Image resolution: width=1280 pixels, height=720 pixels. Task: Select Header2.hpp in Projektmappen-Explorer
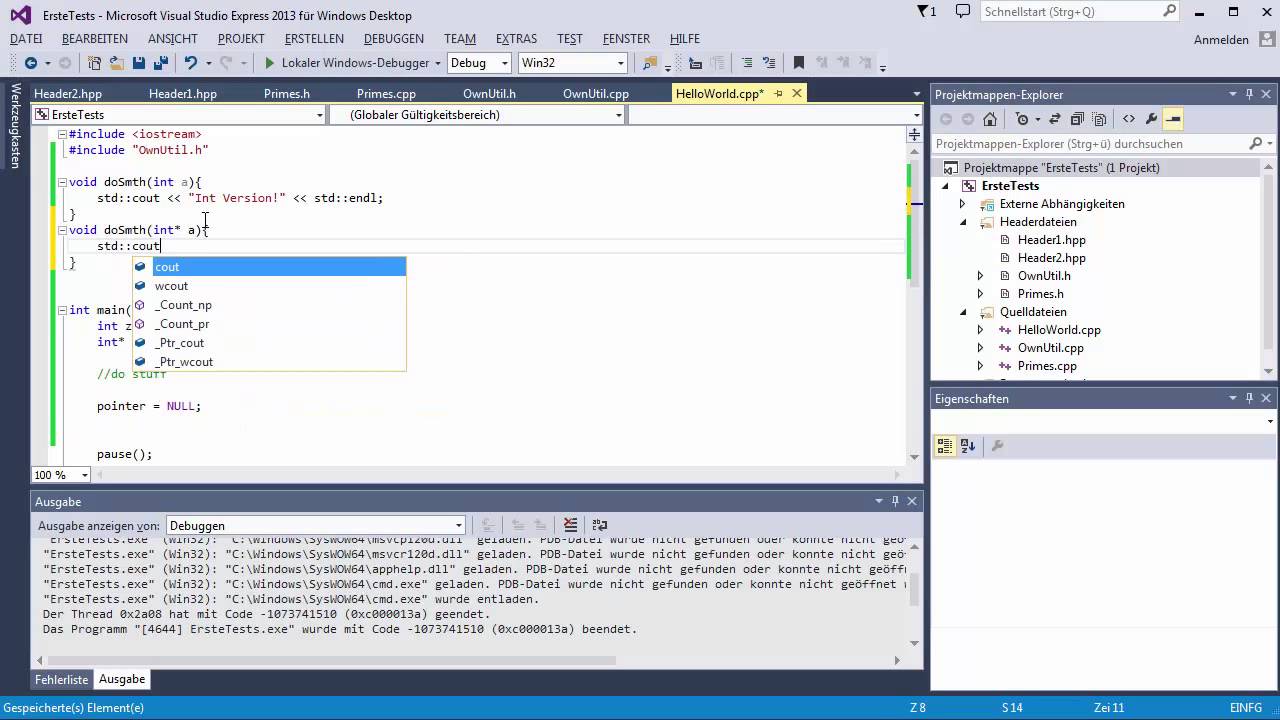[1051, 258]
